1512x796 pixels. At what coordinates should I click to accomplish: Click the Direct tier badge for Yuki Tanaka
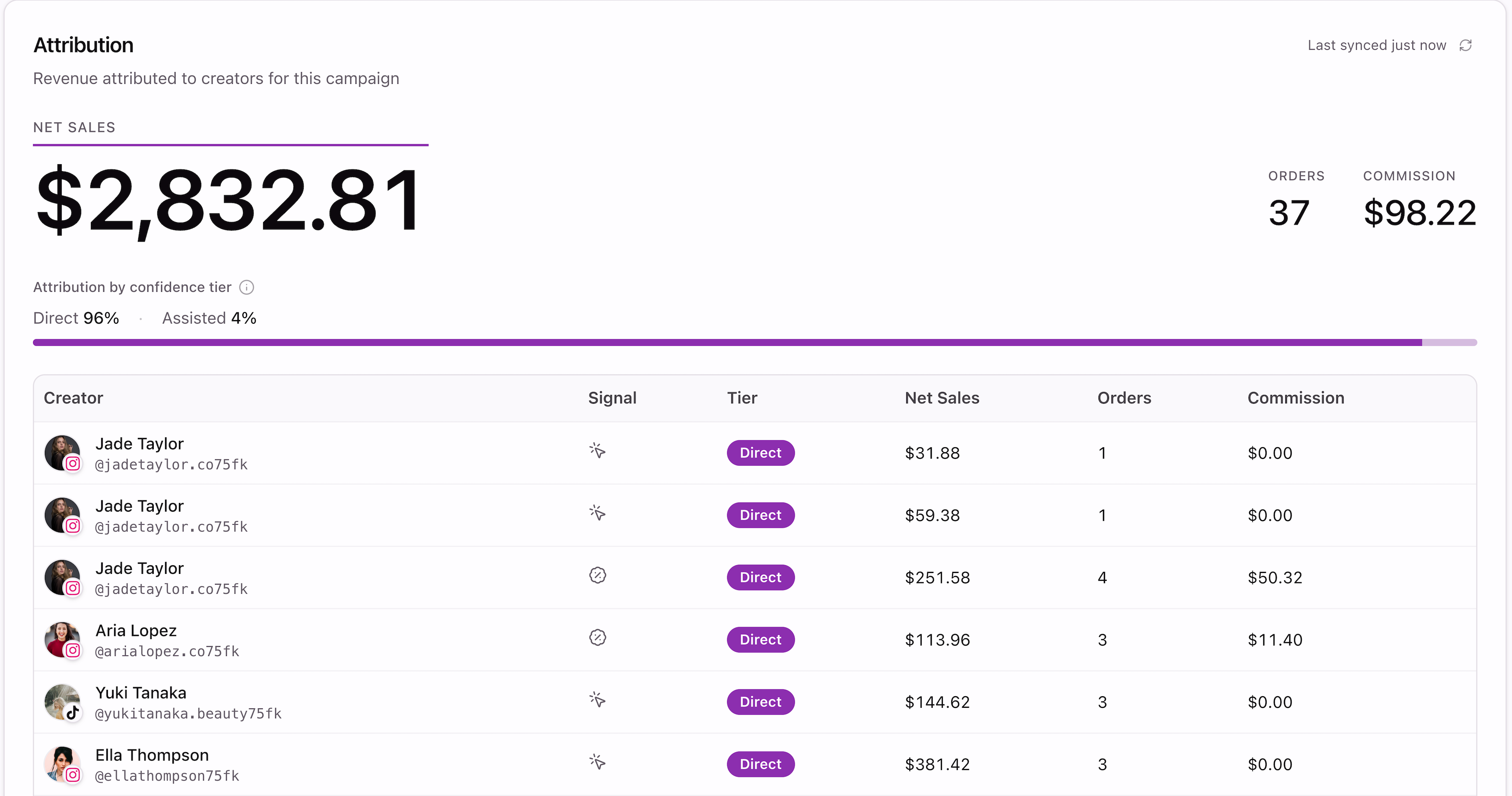[x=761, y=701]
